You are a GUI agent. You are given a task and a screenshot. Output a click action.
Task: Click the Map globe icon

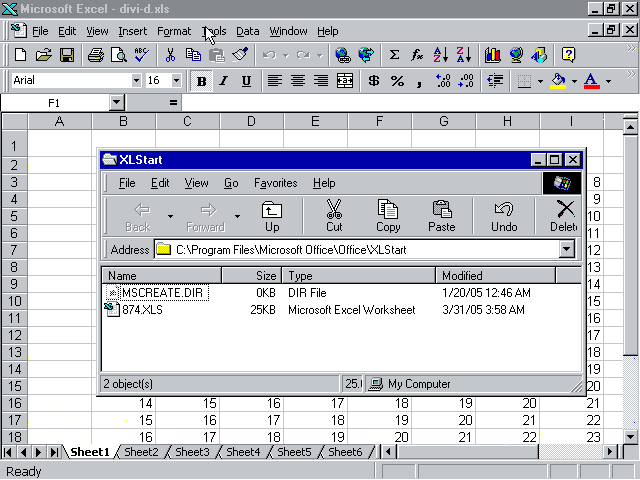point(516,55)
